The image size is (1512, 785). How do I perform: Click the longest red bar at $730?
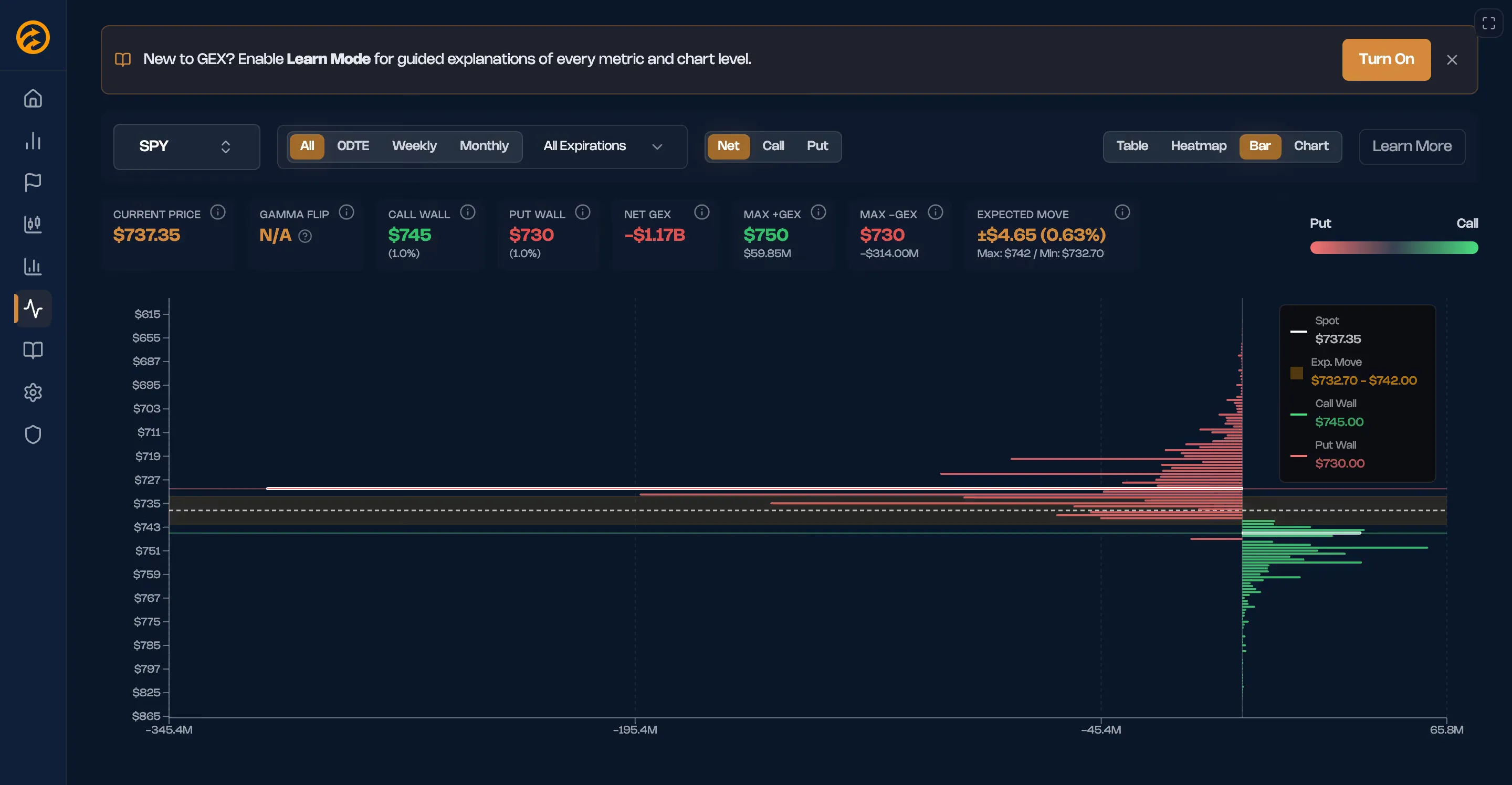(x=754, y=488)
